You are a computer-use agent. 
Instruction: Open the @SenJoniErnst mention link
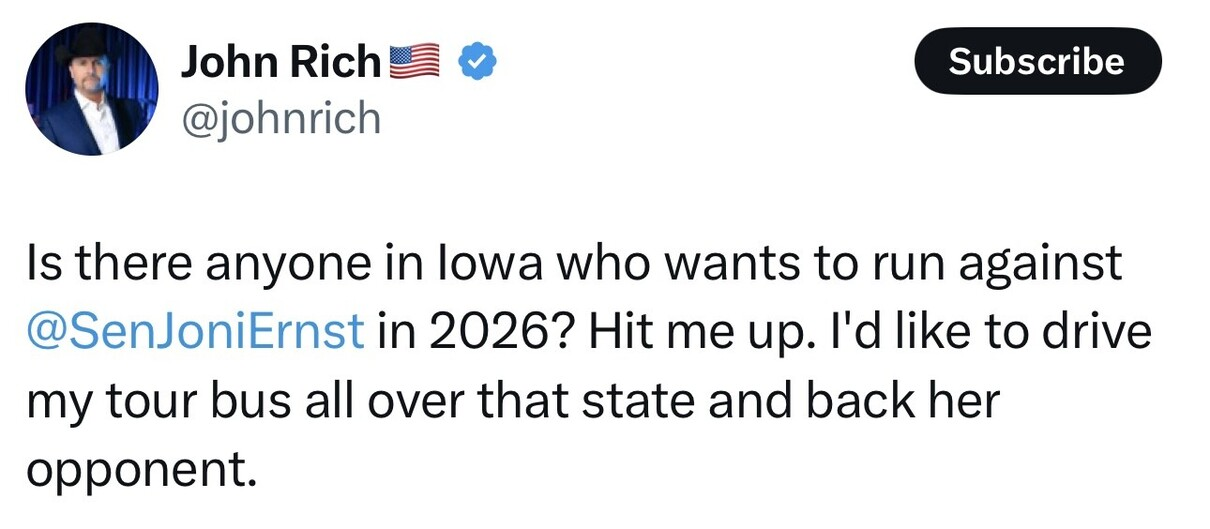[x=195, y=331]
